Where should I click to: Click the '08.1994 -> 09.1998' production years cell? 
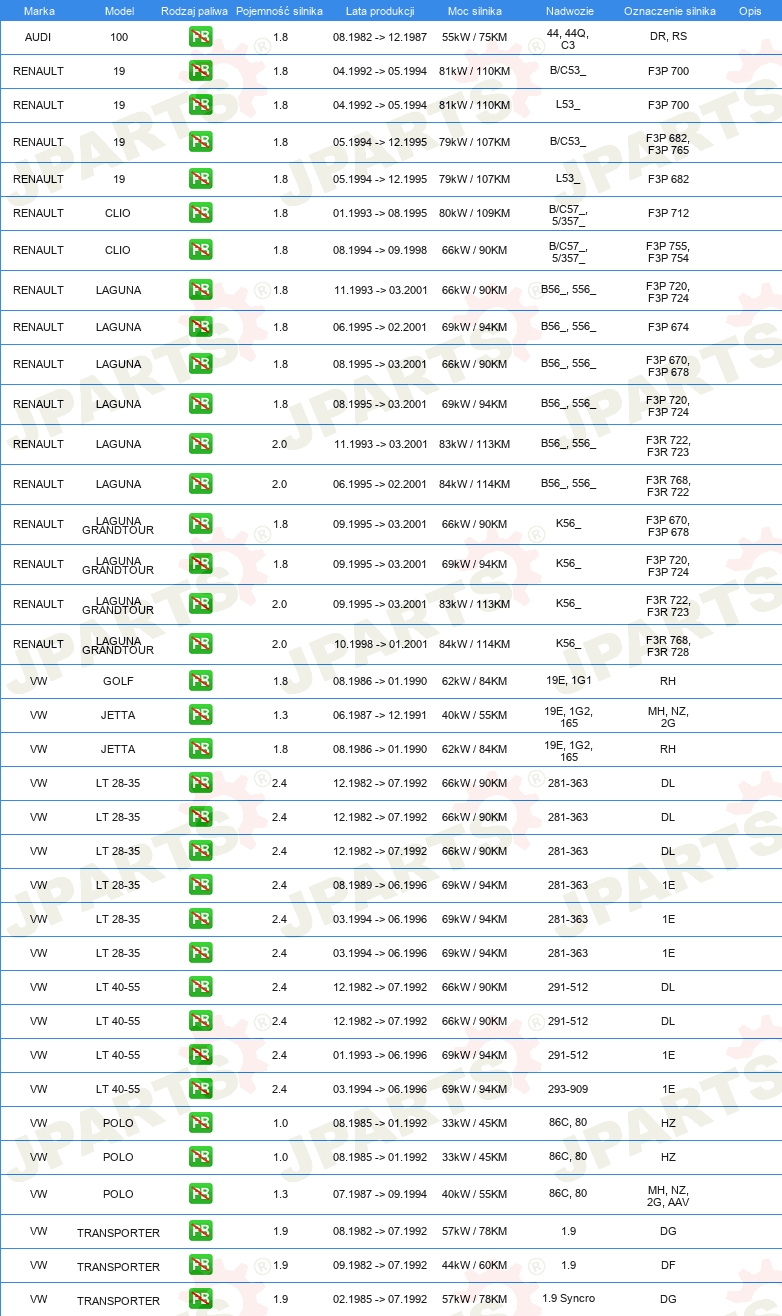click(380, 250)
